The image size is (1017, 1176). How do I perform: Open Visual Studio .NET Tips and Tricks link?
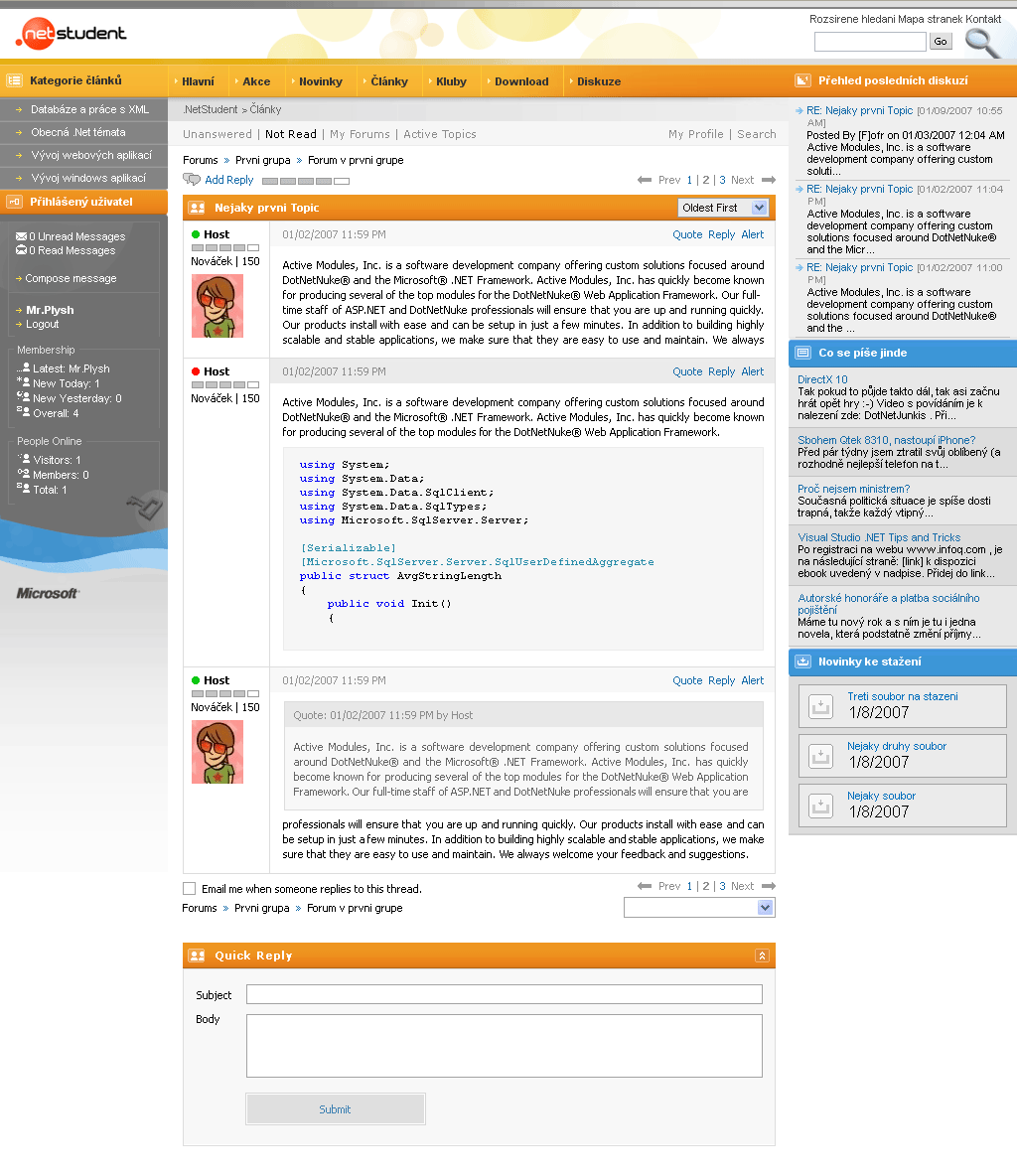[879, 537]
